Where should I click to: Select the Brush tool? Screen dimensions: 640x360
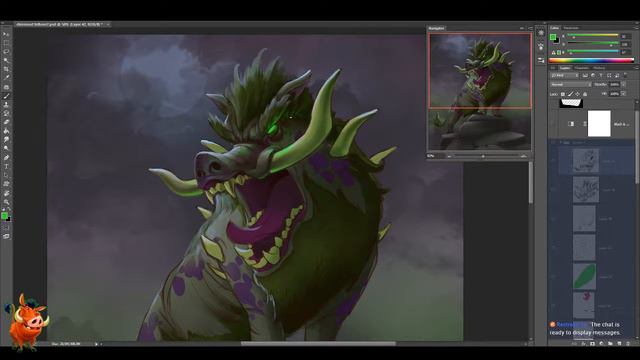click(x=6, y=96)
